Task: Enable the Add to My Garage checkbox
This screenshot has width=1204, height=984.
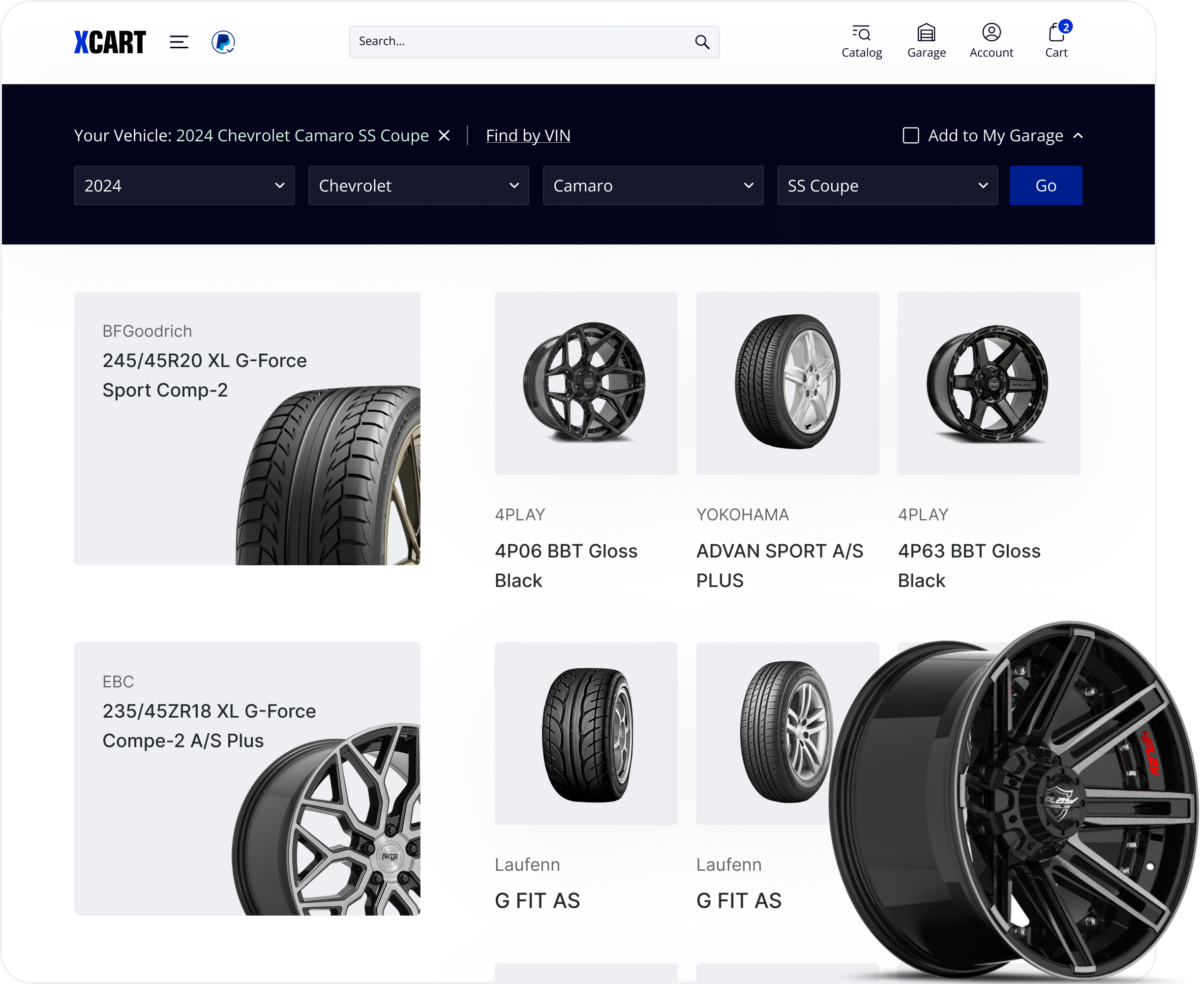Action: [x=910, y=135]
